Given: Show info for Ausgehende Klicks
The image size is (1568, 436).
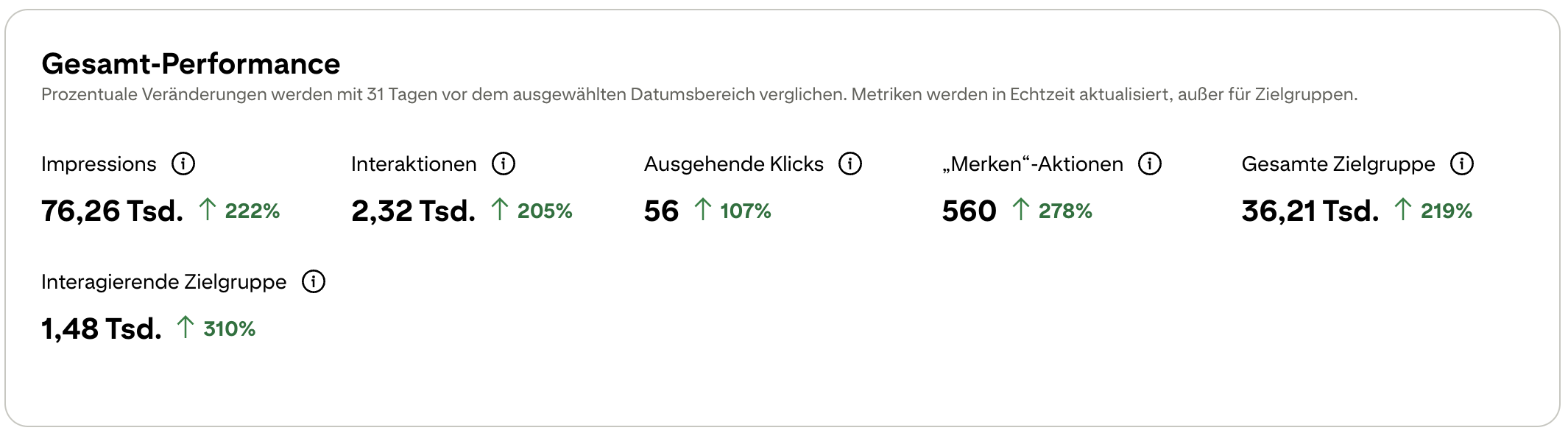Looking at the screenshot, I should point(850,163).
